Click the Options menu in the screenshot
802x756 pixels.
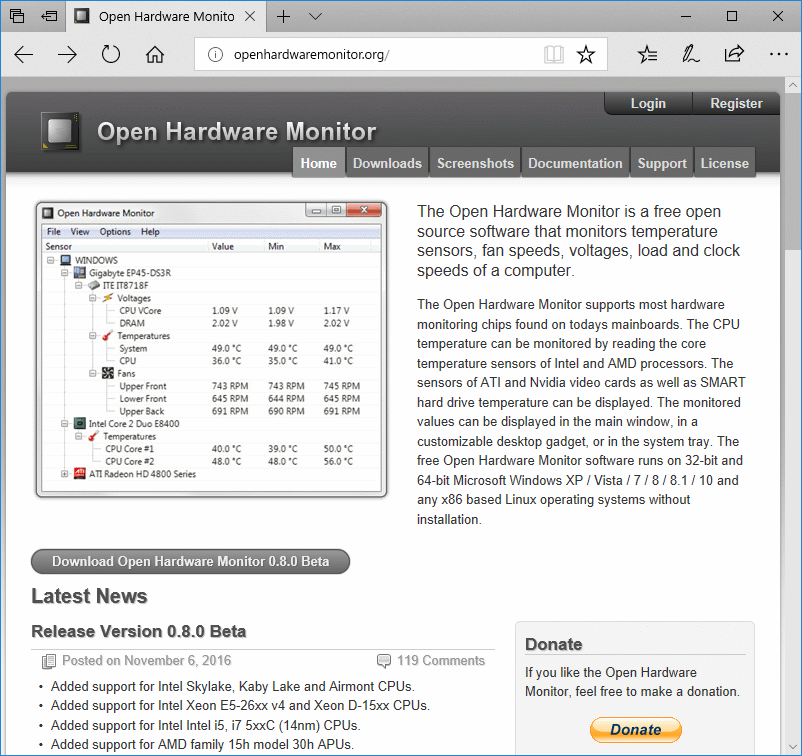click(x=115, y=232)
